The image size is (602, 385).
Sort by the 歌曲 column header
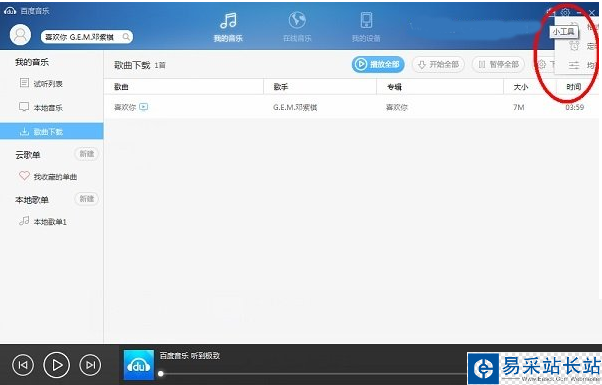tap(121, 87)
